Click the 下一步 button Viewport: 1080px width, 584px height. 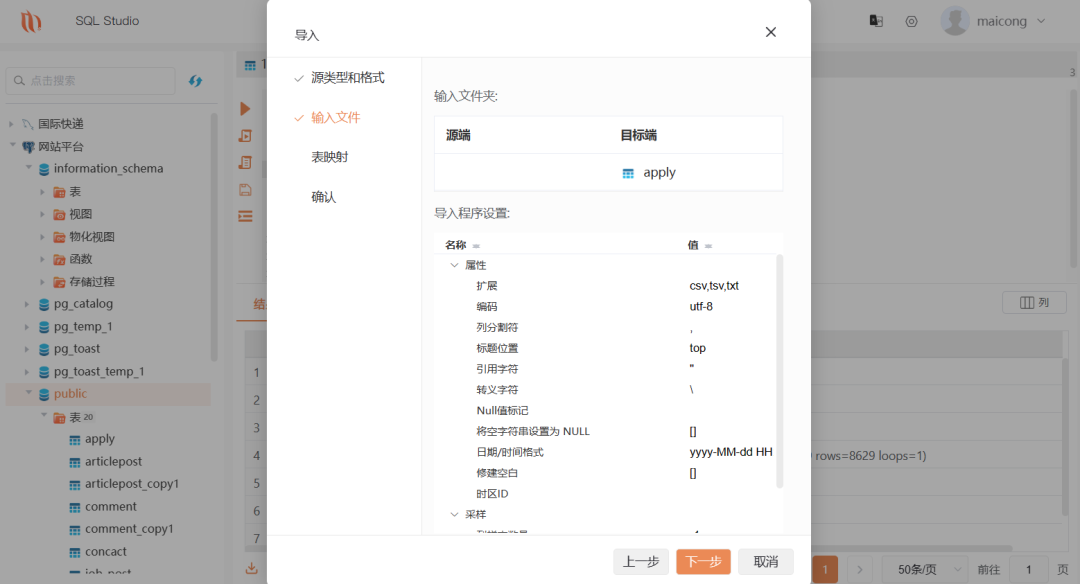click(703, 561)
